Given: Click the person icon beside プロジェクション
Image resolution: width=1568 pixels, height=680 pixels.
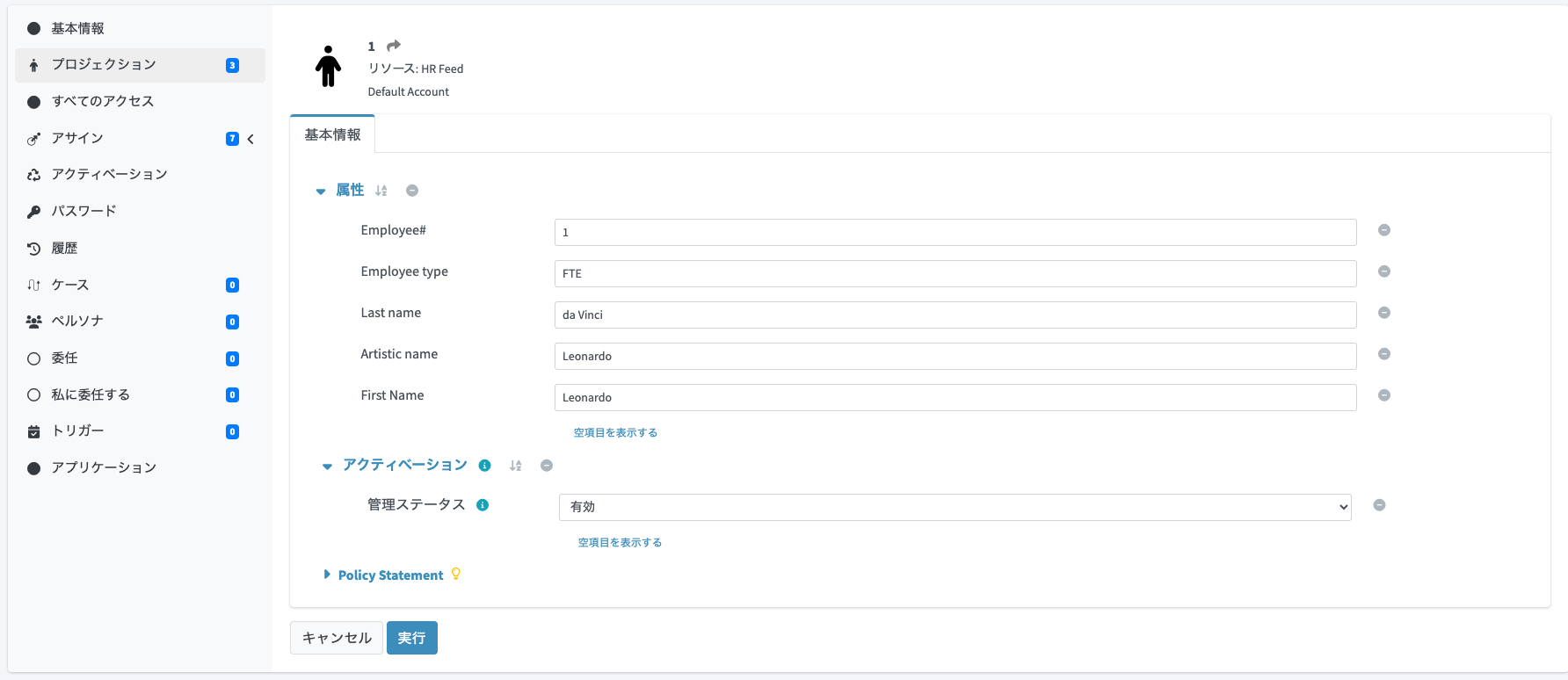Looking at the screenshot, I should click(33, 65).
